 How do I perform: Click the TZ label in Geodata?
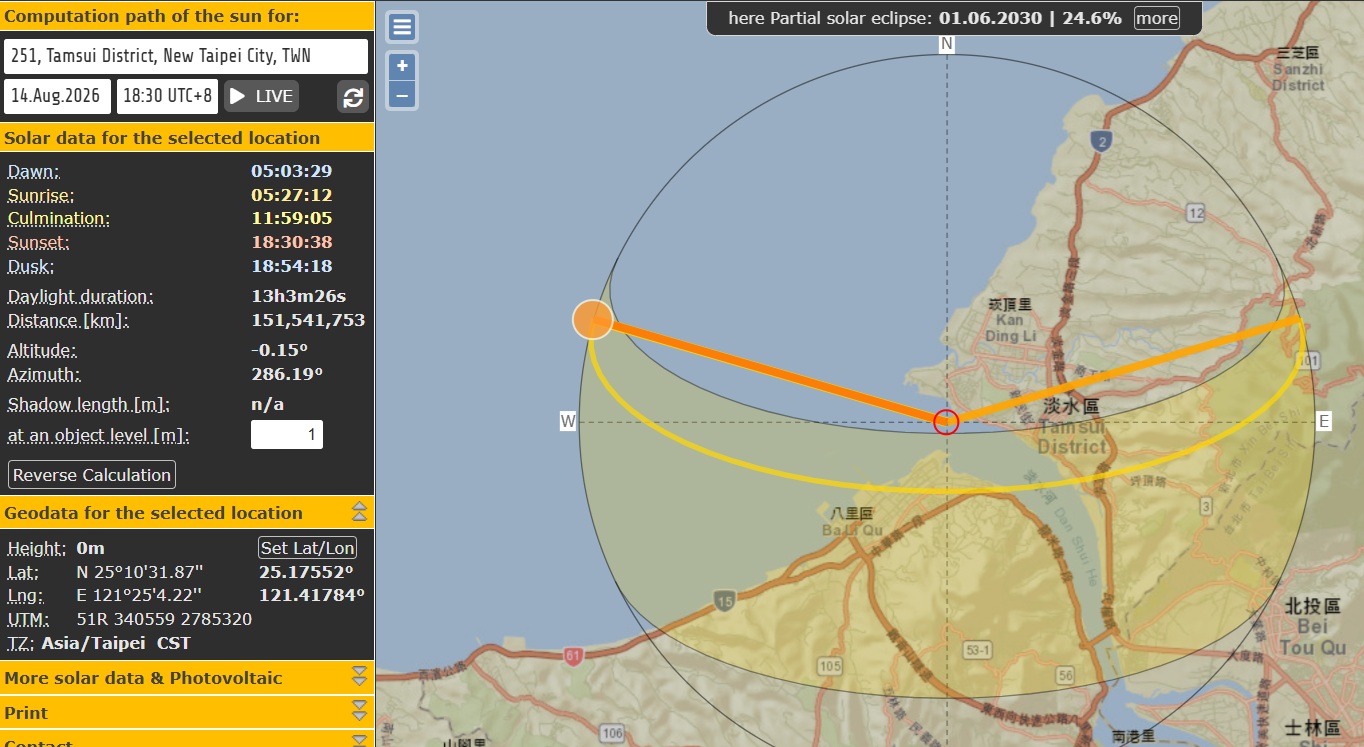pyautogui.click(x=22, y=643)
